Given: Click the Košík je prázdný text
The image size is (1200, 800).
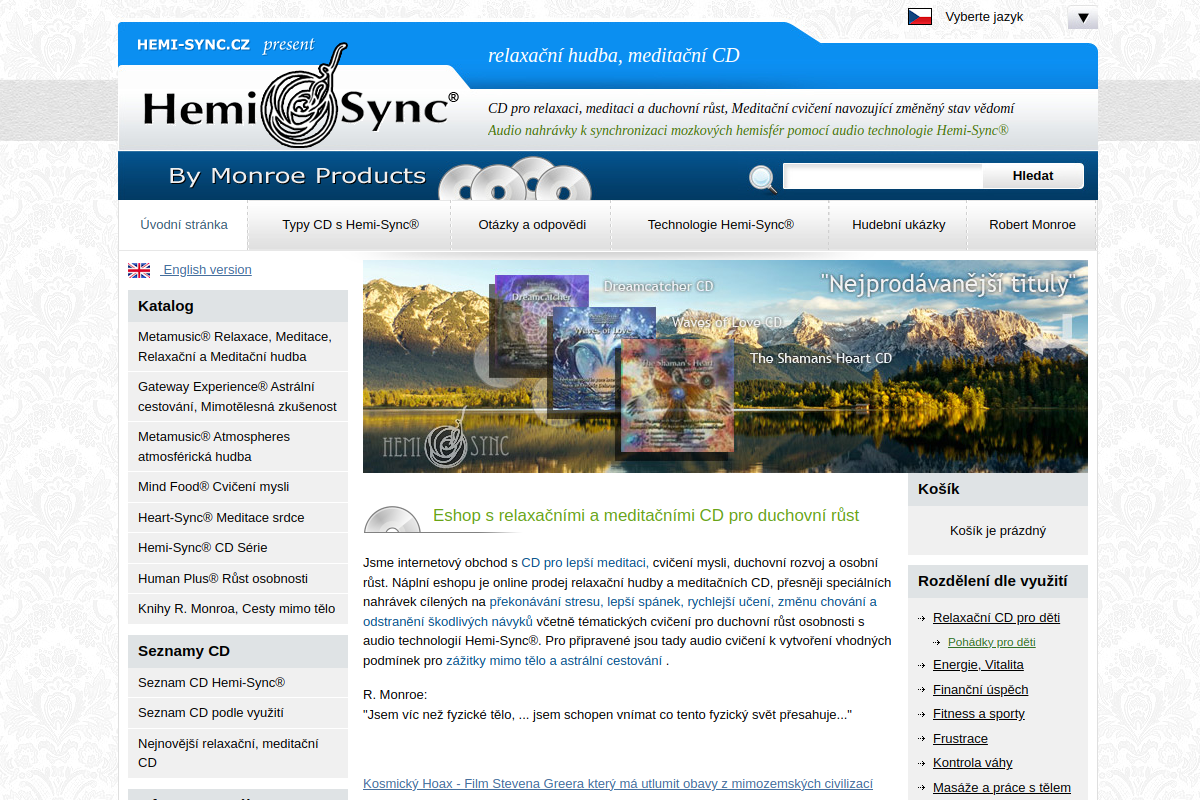Looking at the screenshot, I should (x=998, y=531).
